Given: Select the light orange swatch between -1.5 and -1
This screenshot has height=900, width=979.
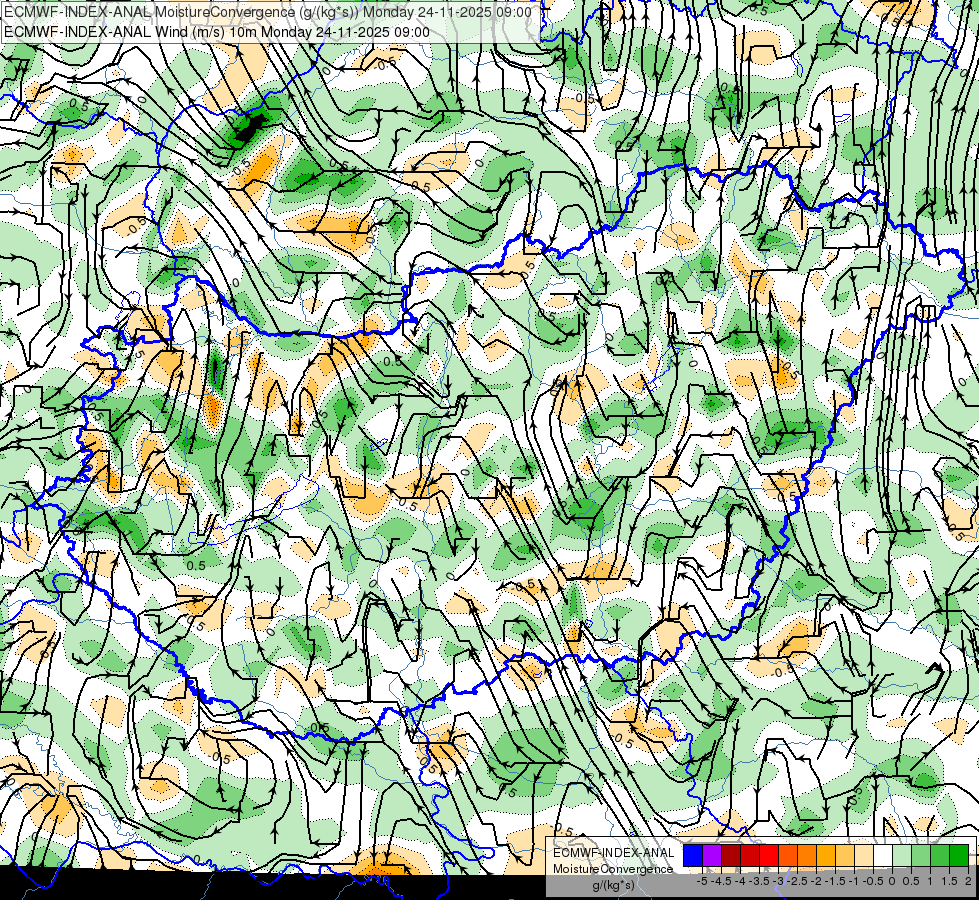Looking at the screenshot, I should [x=845, y=856].
